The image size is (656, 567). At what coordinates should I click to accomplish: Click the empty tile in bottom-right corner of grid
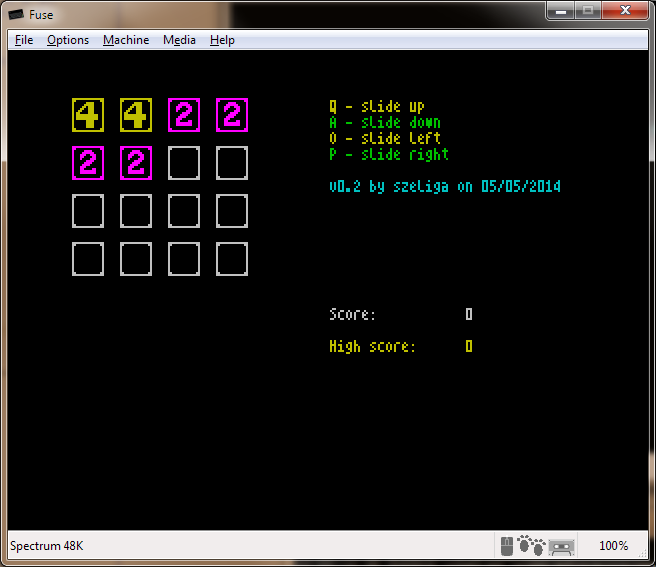(x=232, y=259)
